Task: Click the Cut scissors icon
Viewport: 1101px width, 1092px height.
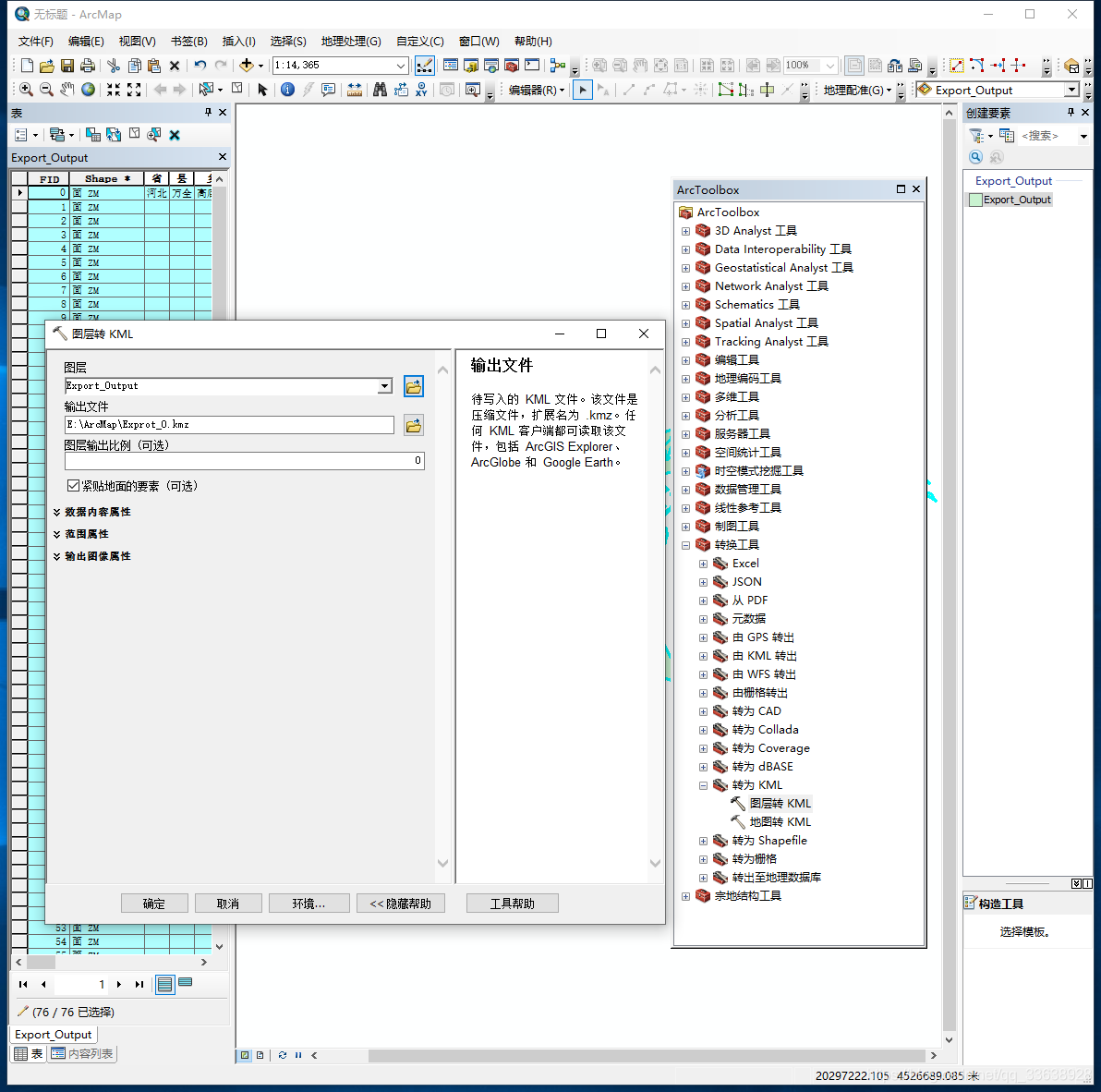Action: pos(113,66)
